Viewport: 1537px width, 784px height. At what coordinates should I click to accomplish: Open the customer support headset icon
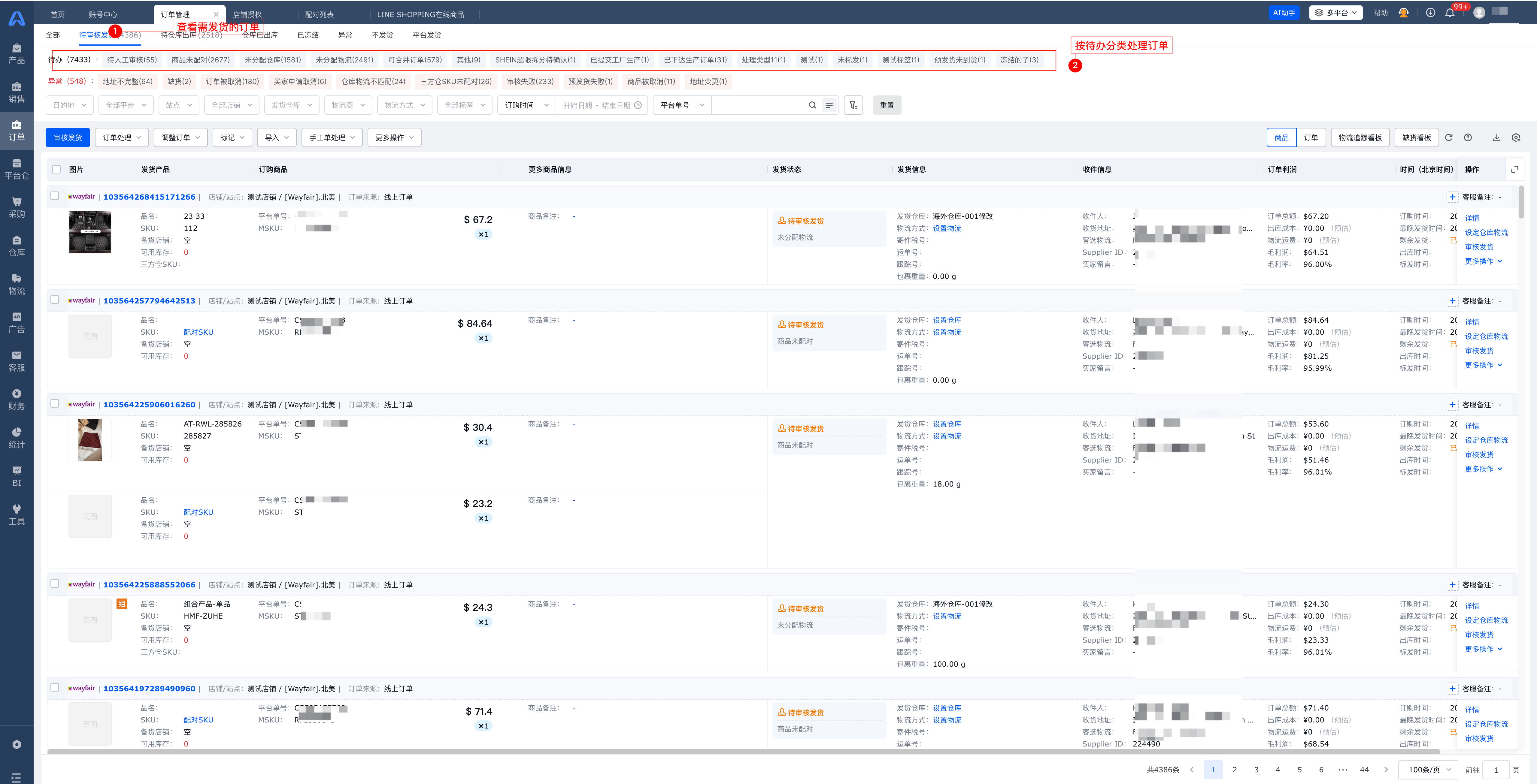click(x=1403, y=13)
